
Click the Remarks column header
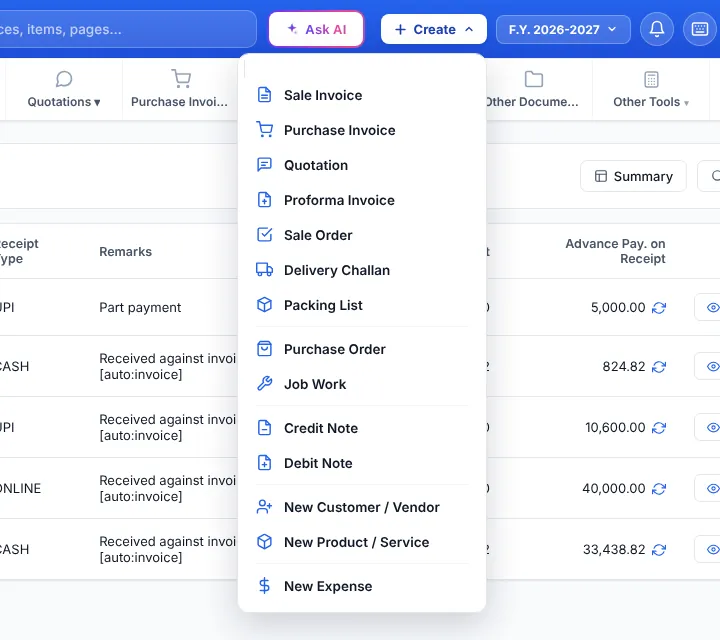pos(125,251)
